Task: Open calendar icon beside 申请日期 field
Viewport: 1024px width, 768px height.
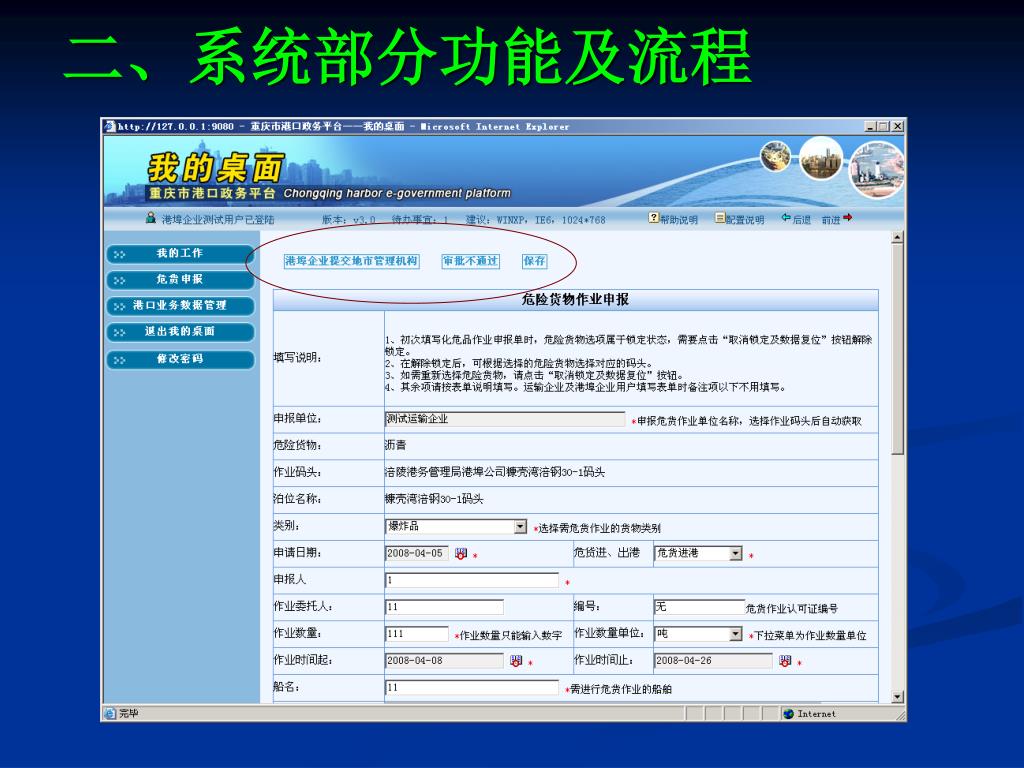Action: (461, 553)
